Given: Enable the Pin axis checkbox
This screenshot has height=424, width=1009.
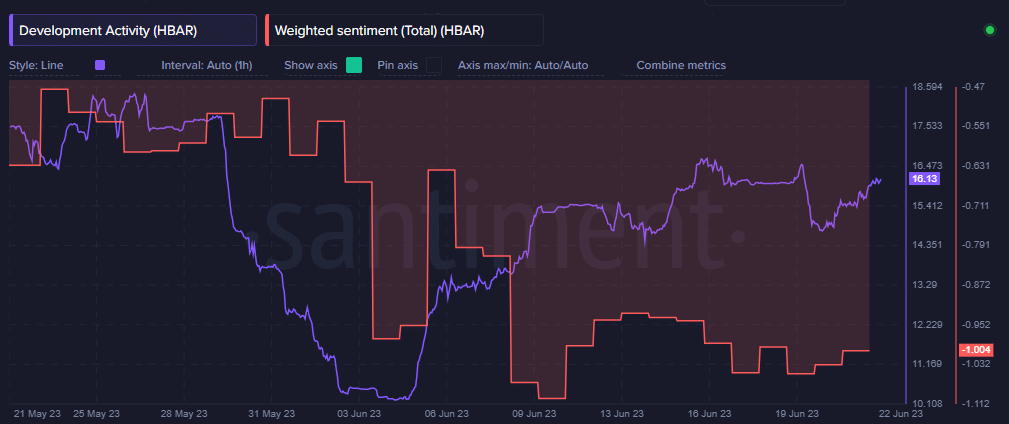Looking at the screenshot, I should (434, 65).
